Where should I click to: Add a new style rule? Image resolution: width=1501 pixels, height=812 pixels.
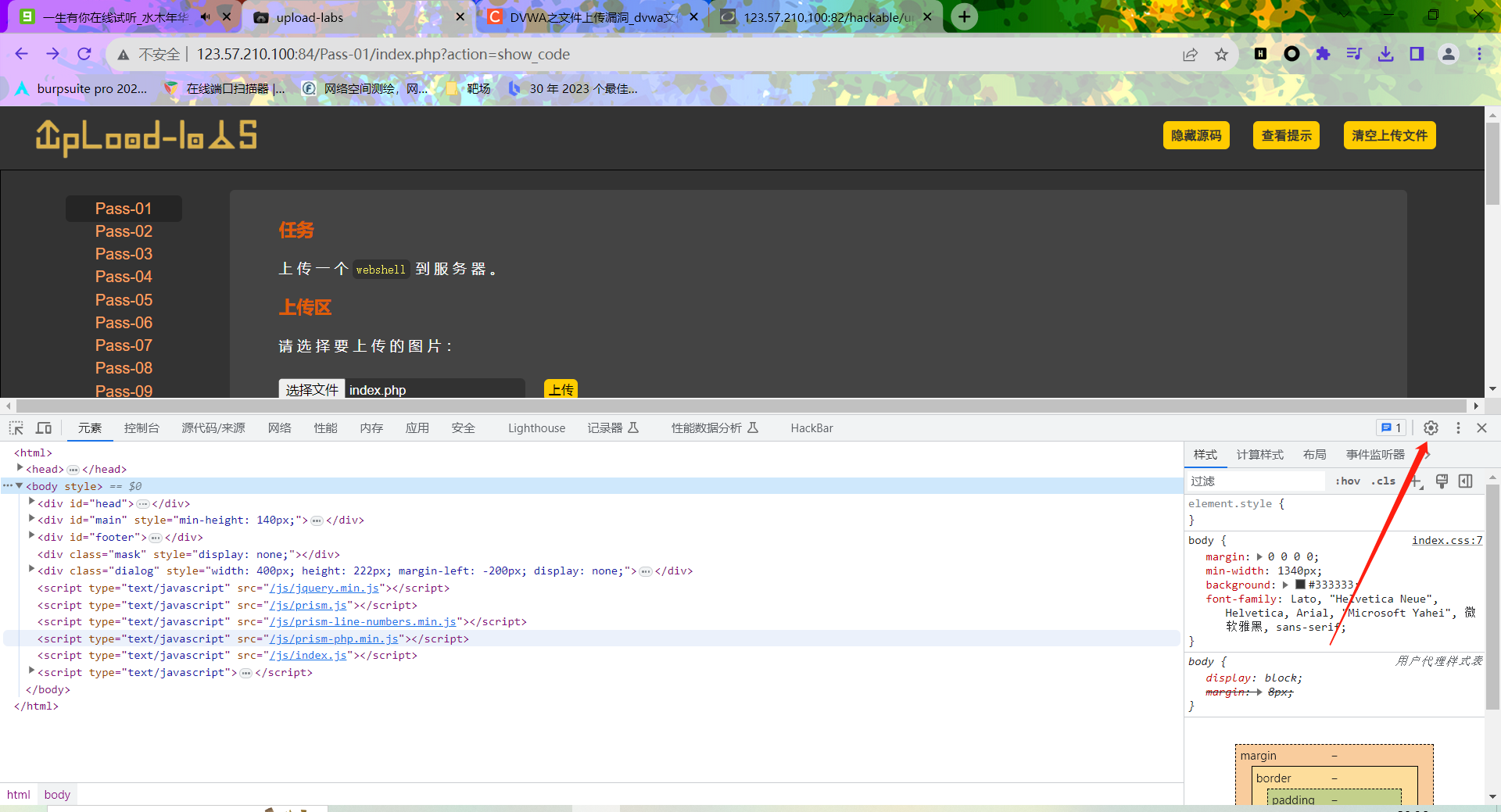(x=1416, y=481)
